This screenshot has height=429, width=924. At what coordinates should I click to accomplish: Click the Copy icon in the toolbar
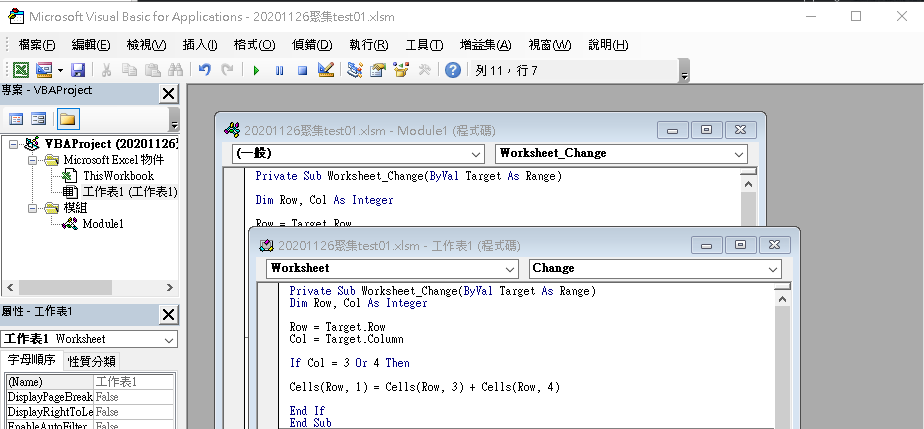129,70
